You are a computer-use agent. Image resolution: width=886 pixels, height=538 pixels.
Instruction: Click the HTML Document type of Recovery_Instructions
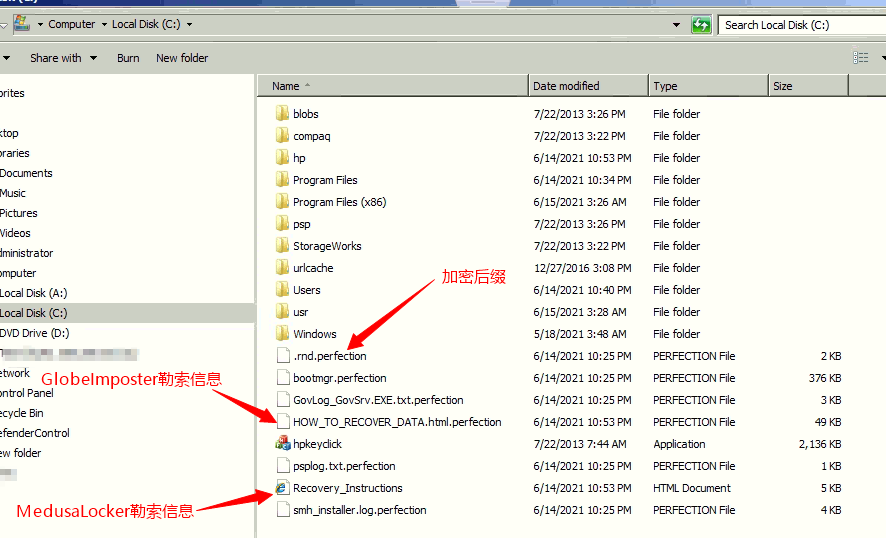click(x=692, y=488)
